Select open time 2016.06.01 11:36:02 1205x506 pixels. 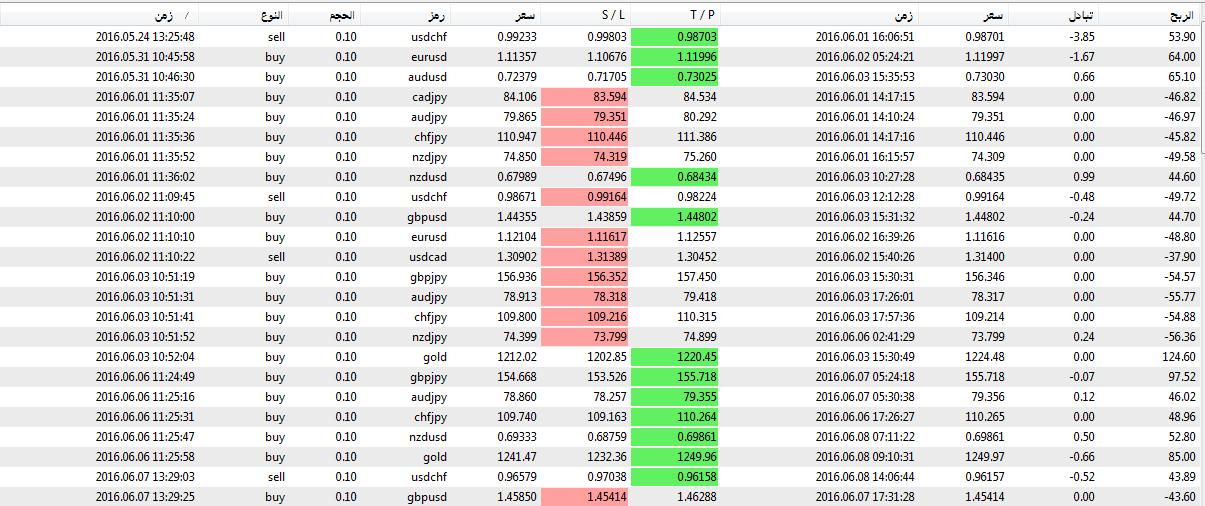145,177
